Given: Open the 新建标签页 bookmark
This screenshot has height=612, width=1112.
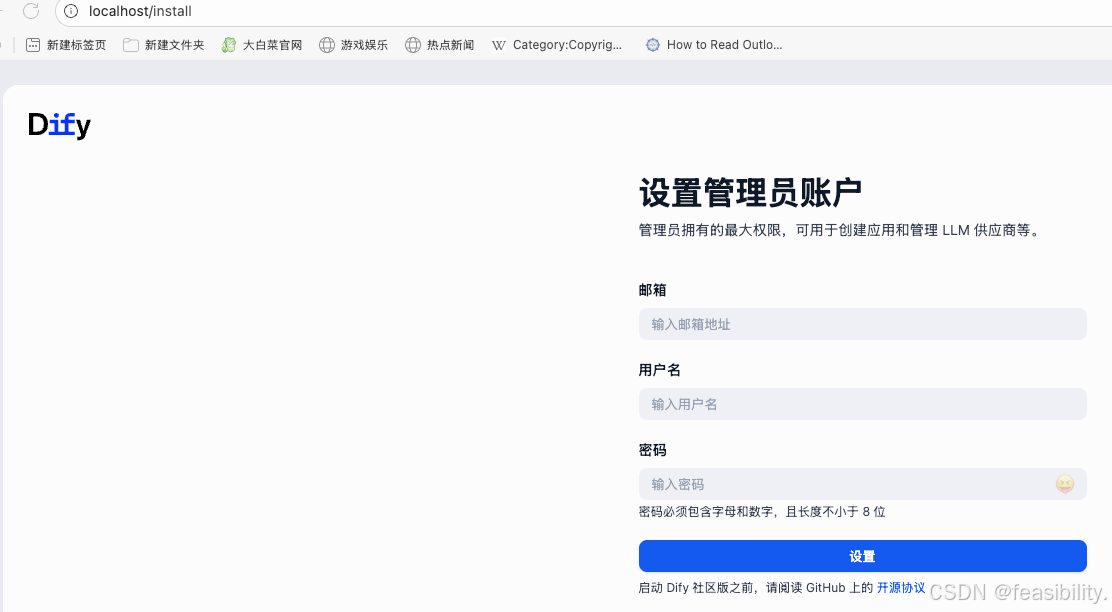Looking at the screenshot, I should point(66,45).
